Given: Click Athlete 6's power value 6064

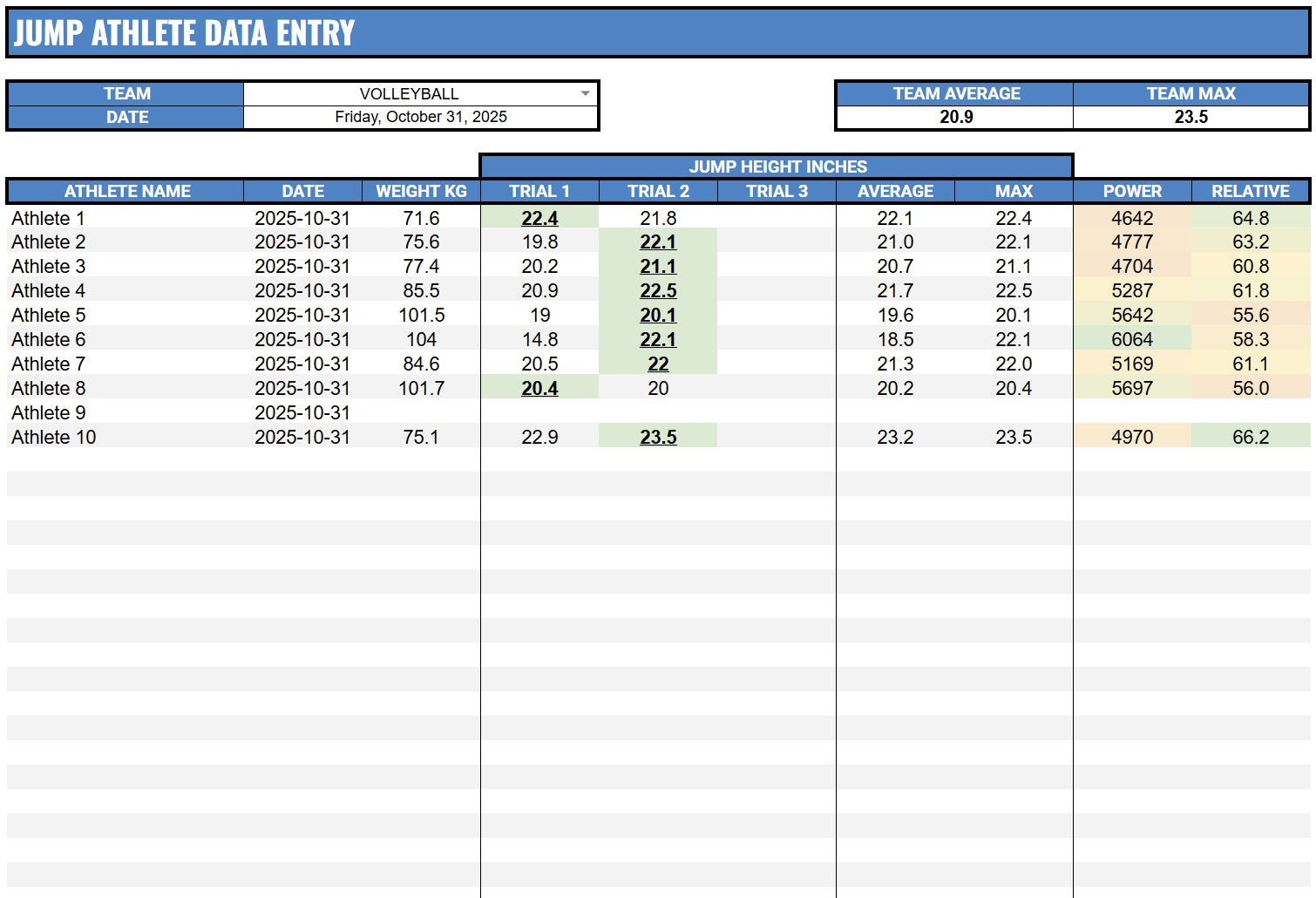Looking at the screenshot, I should click(1132, 339).
